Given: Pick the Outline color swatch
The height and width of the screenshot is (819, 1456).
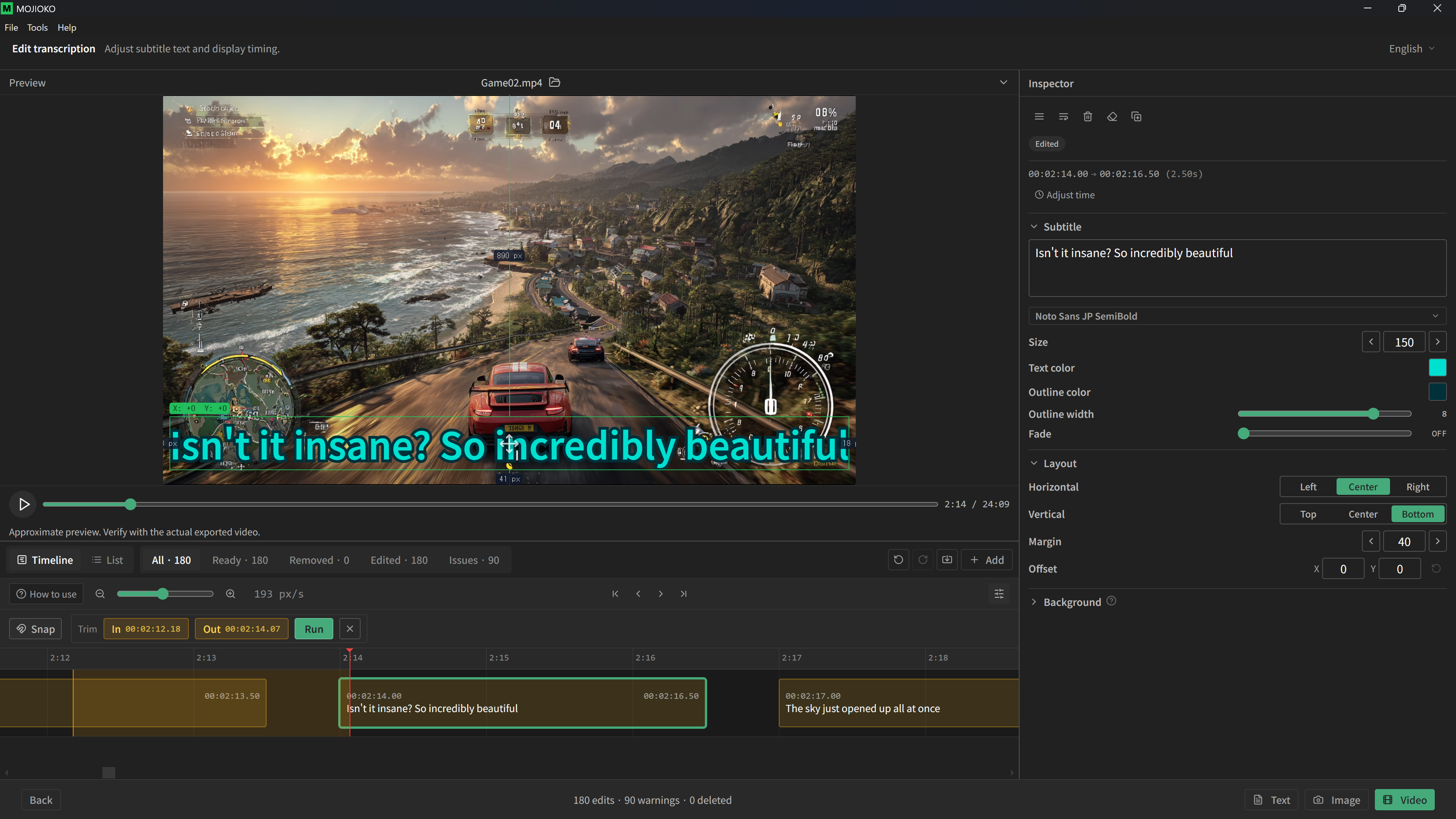Looking at the screenshot, I should pyautogui.click(x=1437, y=392).
